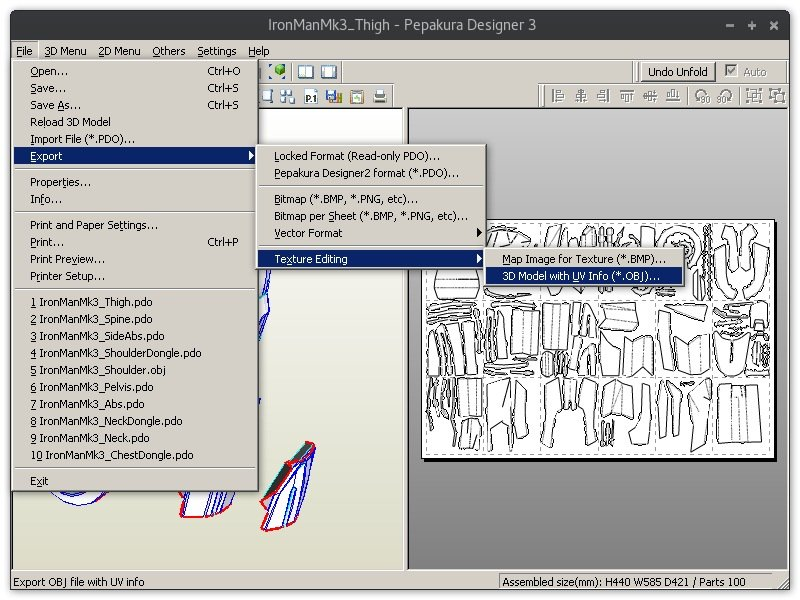
Task: Open recent file IronManMk3_Abs.pdo
Action: 135,404
